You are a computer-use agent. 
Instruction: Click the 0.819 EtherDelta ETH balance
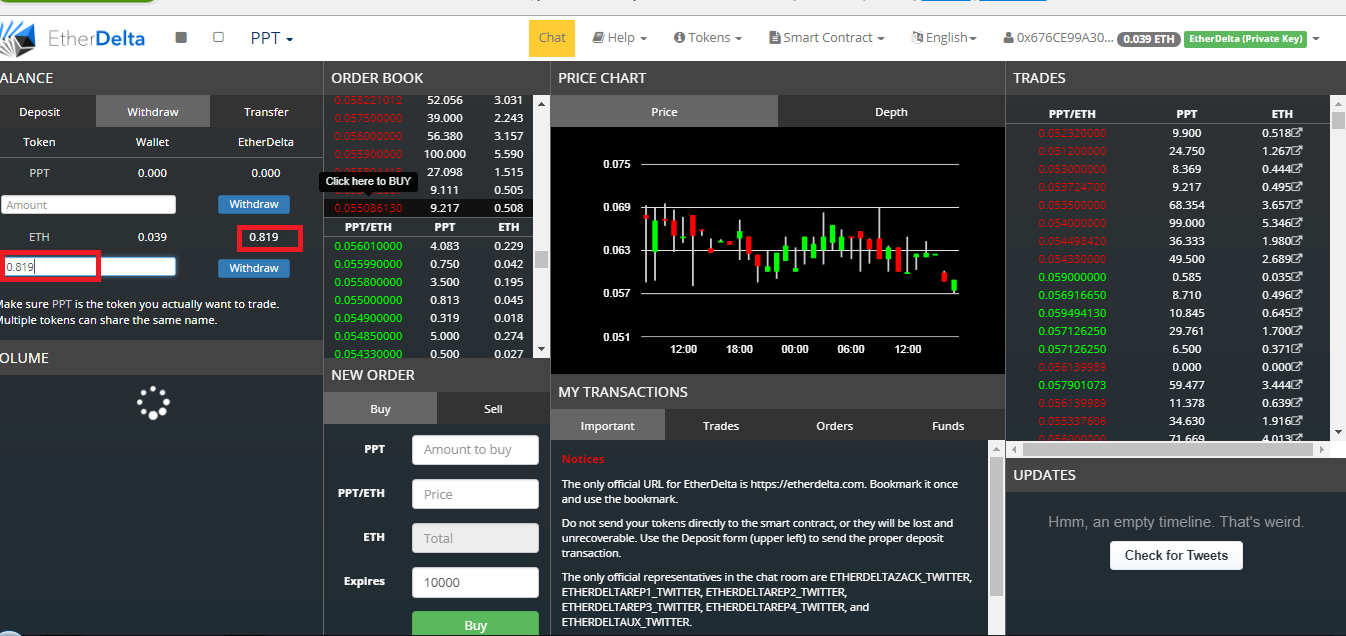(265, 237)
